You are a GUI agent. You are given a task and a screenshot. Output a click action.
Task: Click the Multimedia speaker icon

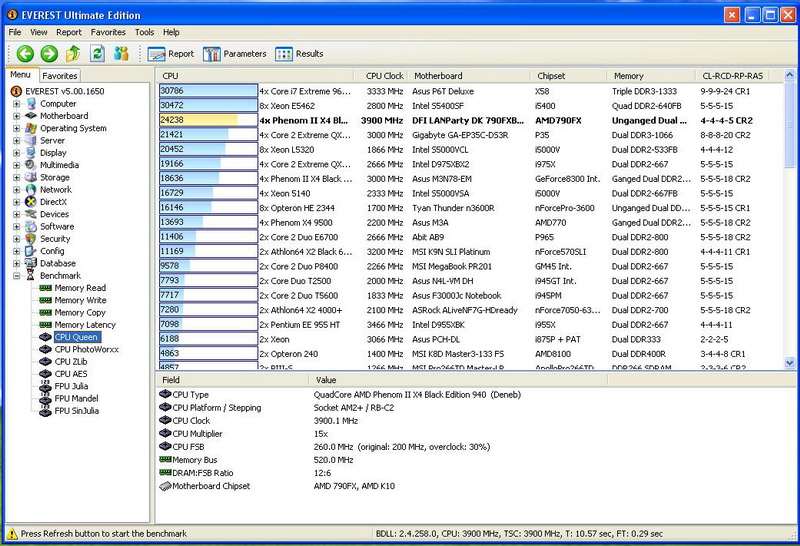point(31,165)
